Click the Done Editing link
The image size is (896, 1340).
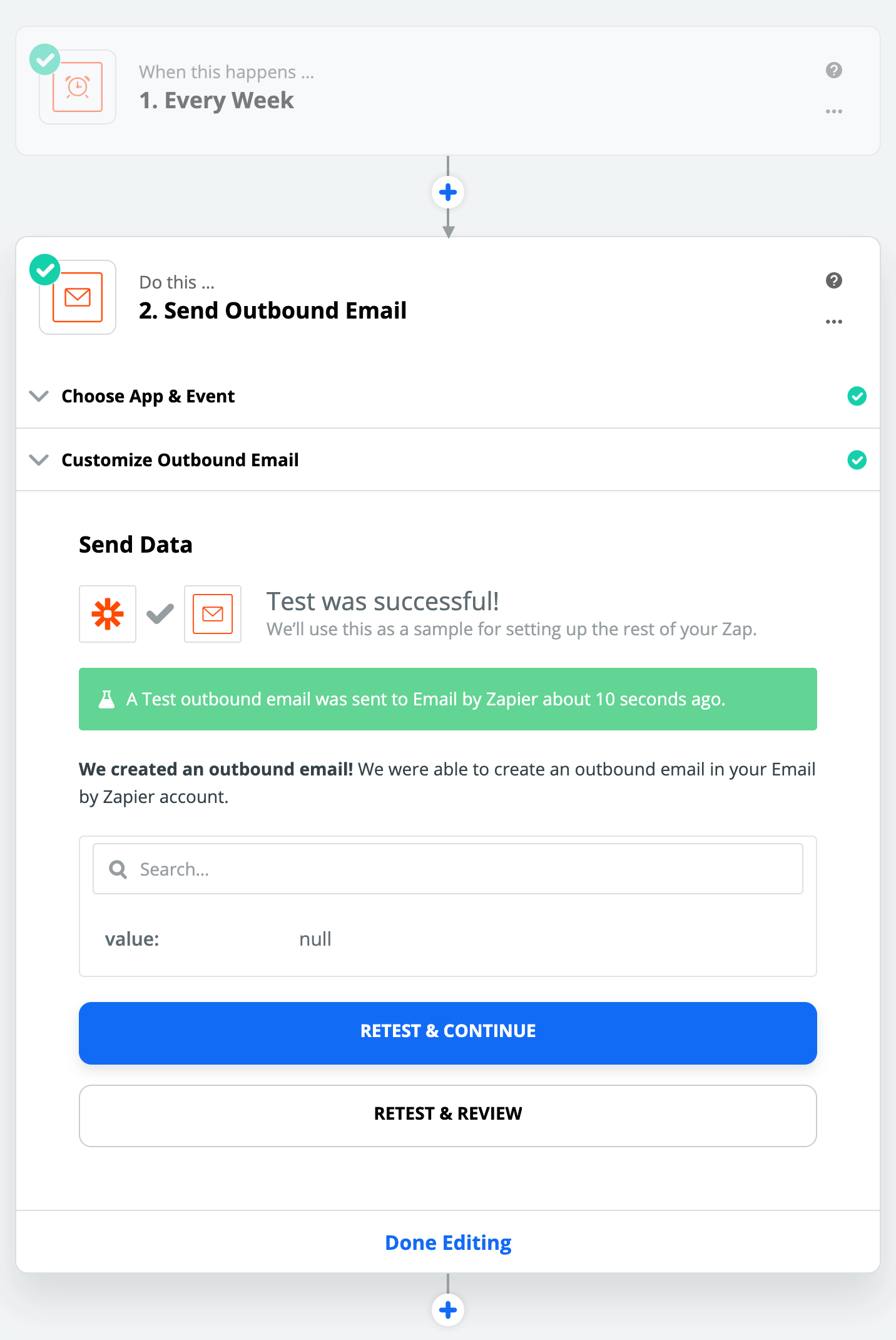(448, 1242)
